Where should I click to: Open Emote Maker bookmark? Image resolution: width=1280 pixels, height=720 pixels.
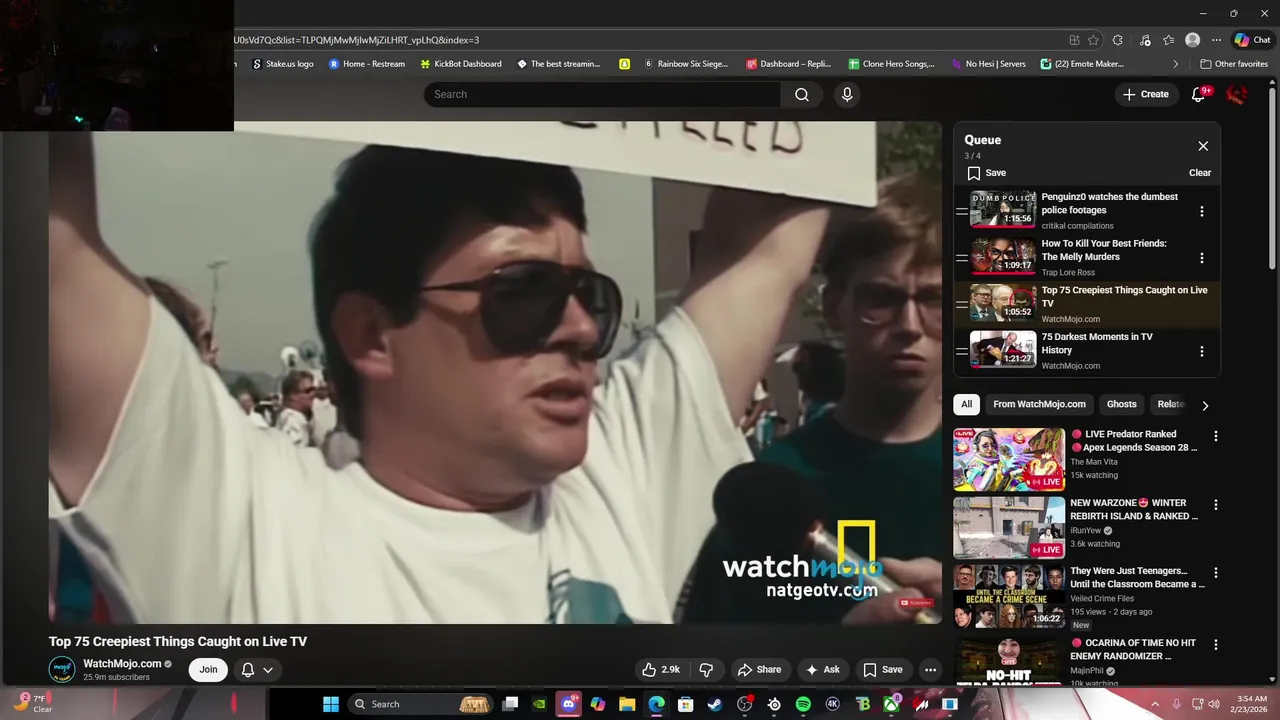tap(1082, 64)
